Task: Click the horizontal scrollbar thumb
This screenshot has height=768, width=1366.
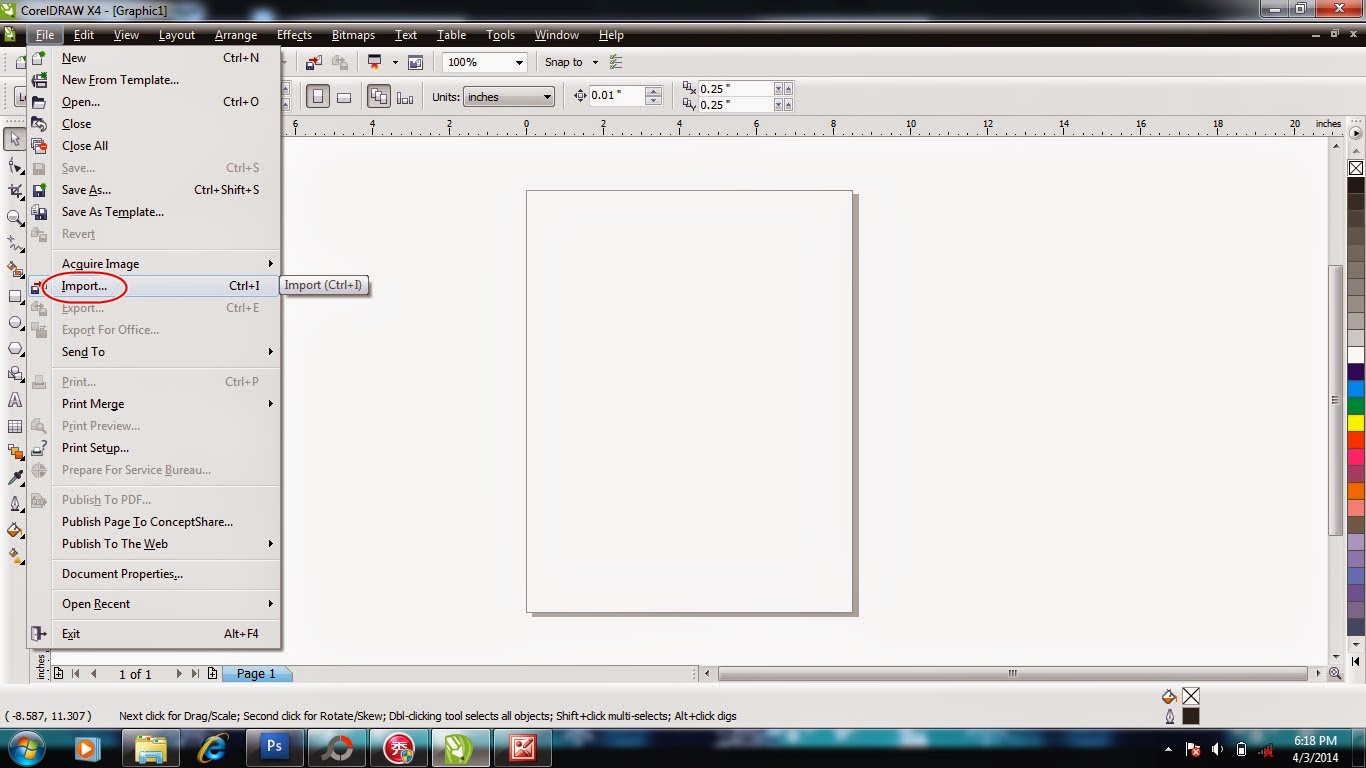Action: pos(1012,674)
